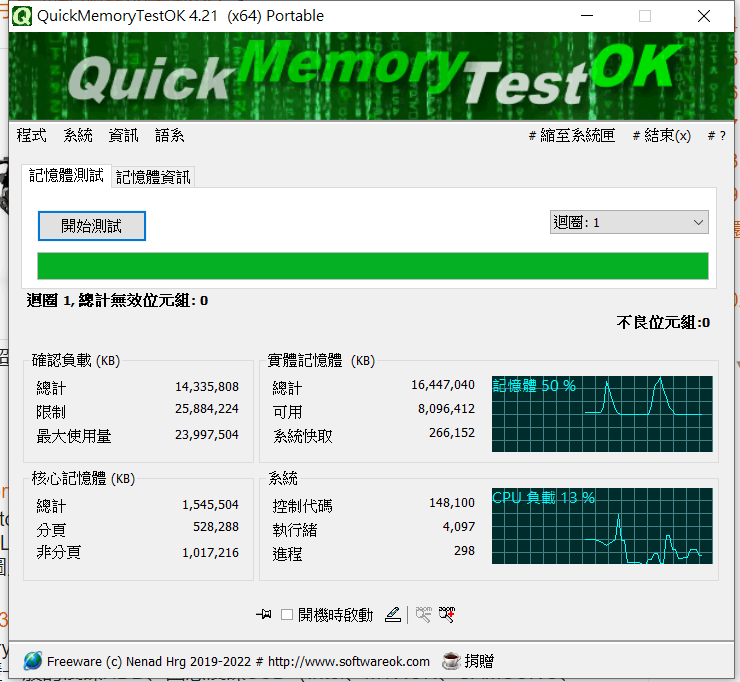
Task: Open the 語系 language menu
Action: [x=169, y=135]
